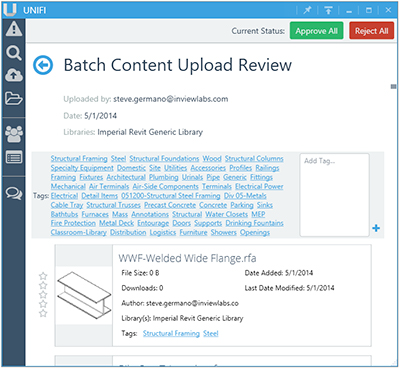Viewport: 400px width, 370px height.
Task: Open the Div 05-Metals tag link
Action: pyautogui.click(x=245, y=196)
